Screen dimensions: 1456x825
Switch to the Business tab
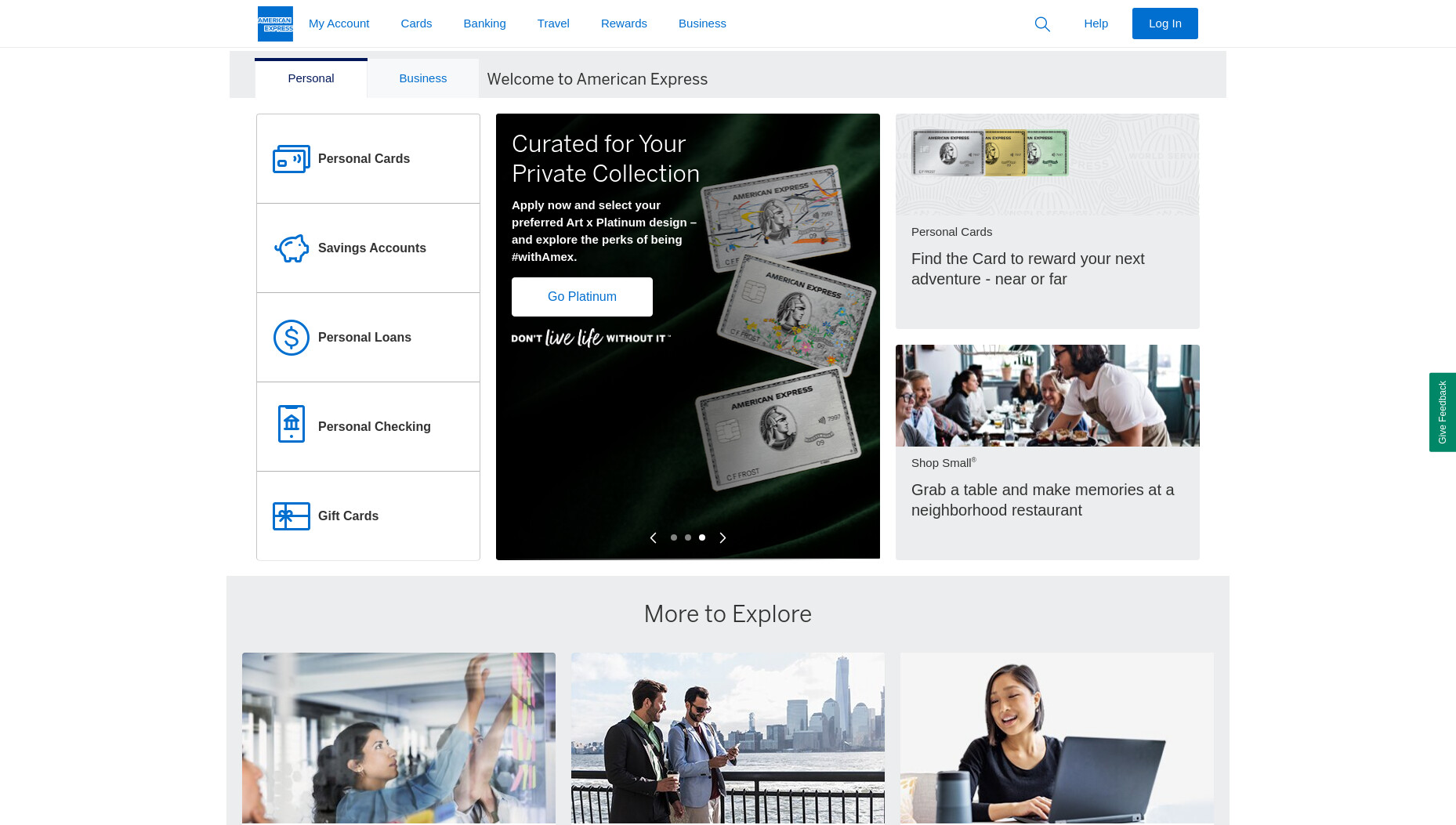[x=423, y=78]
